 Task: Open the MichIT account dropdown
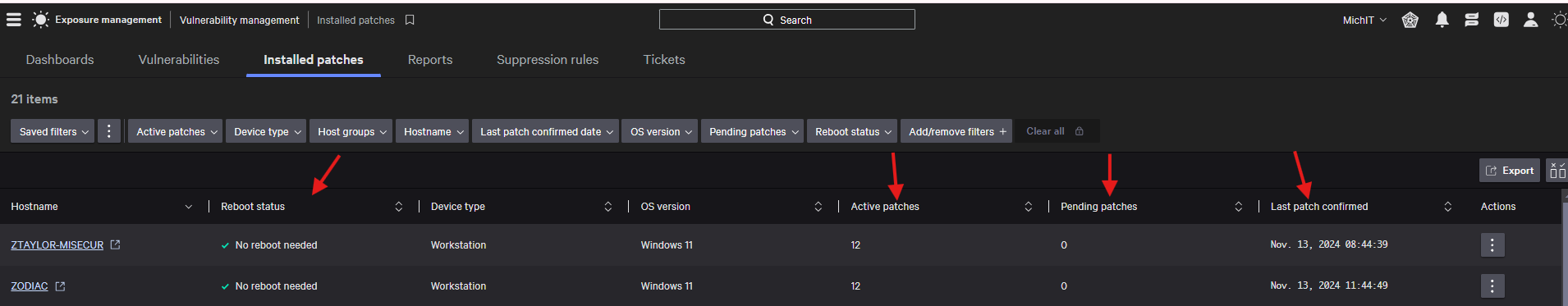[1364, 20]
